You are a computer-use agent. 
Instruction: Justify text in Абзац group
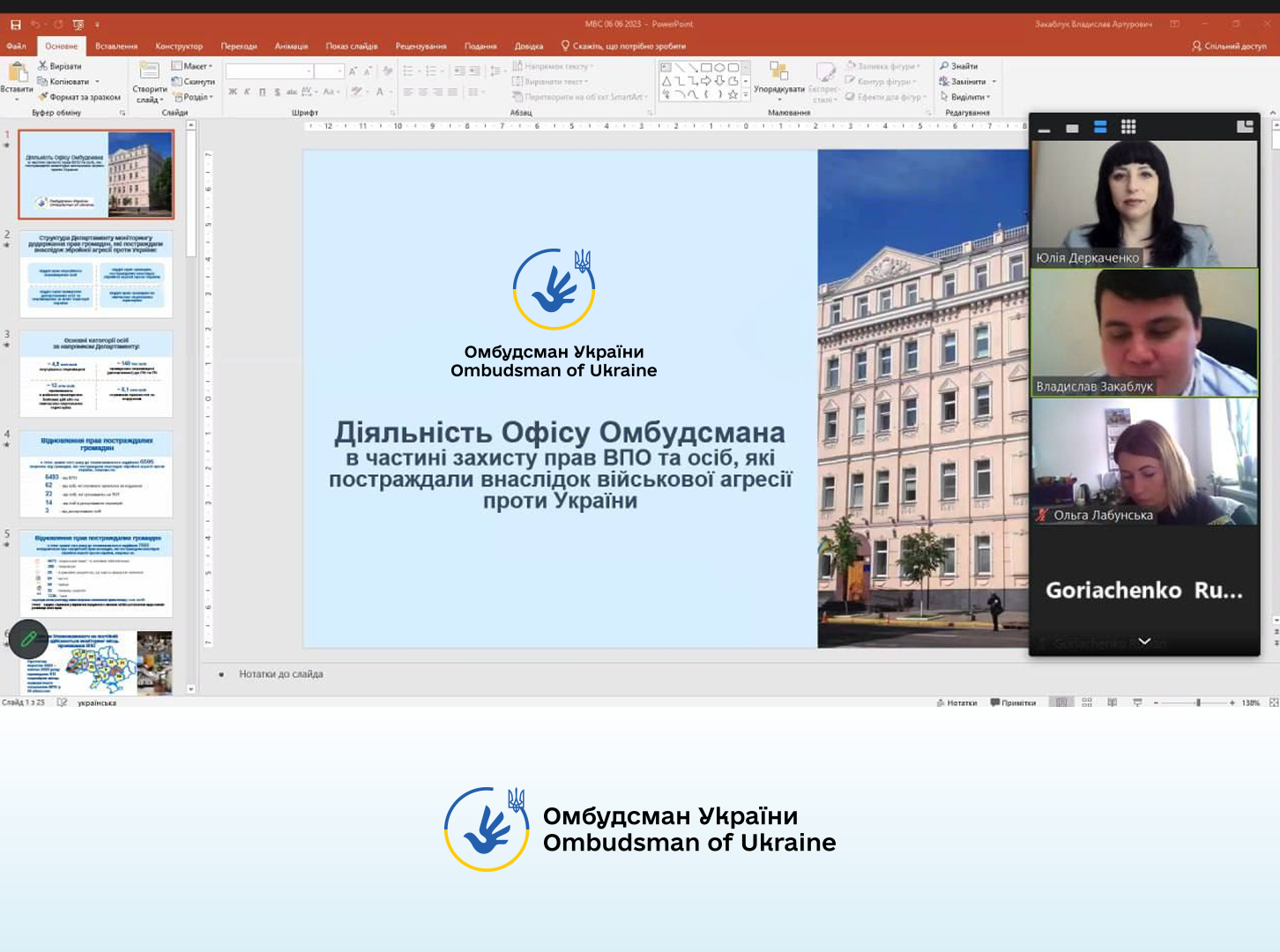tap(452, 92)
